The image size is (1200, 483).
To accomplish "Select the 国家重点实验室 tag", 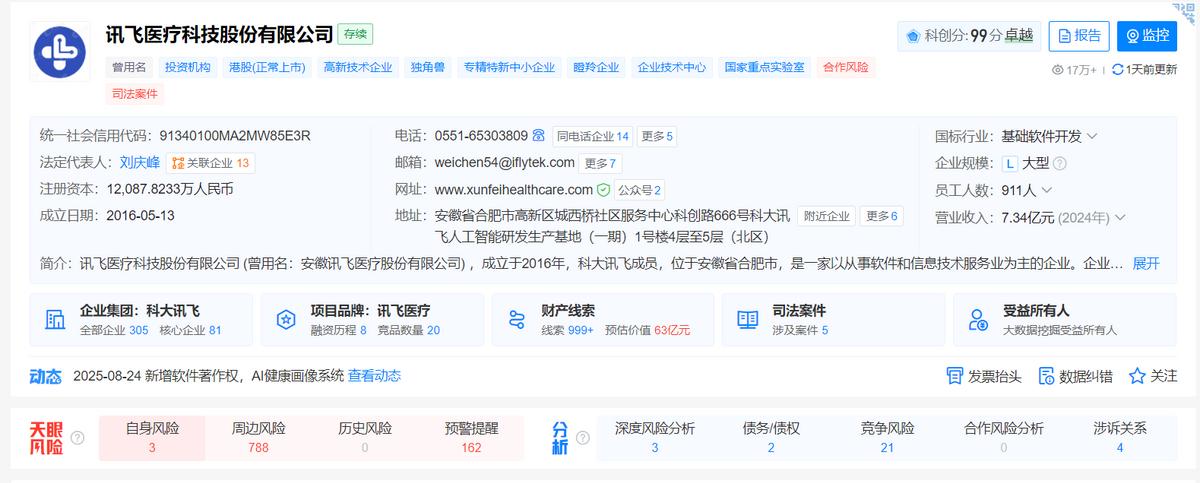I will pyautogui.click(x=765, y=68).
